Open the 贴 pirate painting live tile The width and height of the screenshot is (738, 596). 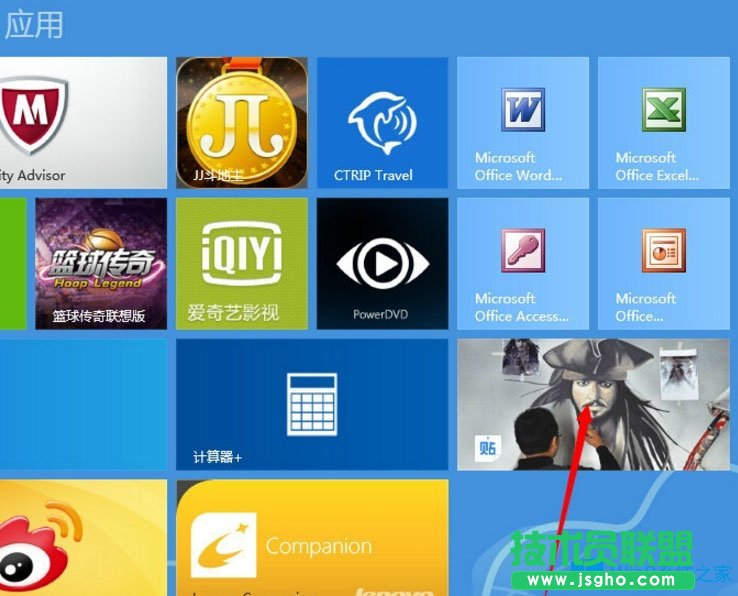coord(594,404)
